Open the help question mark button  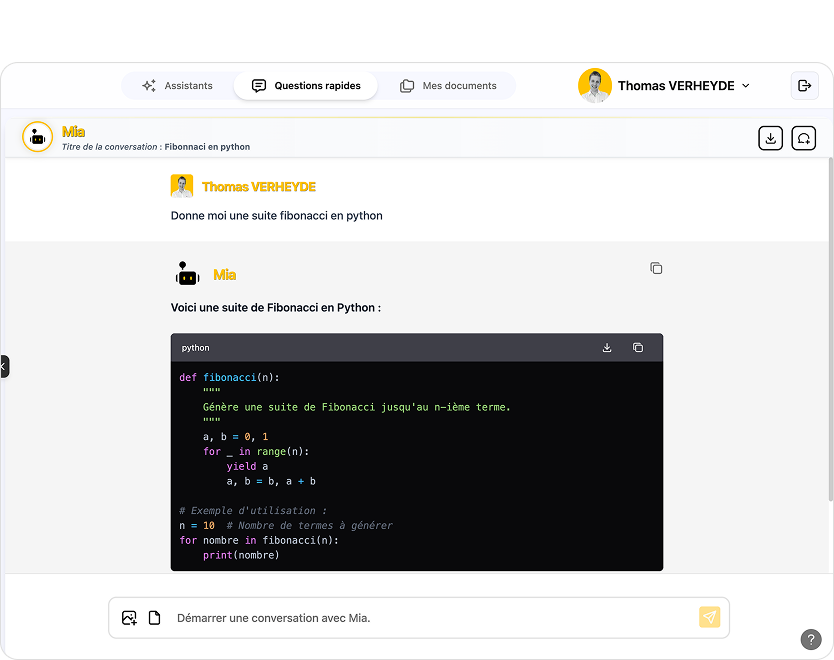tap(811, 640)
